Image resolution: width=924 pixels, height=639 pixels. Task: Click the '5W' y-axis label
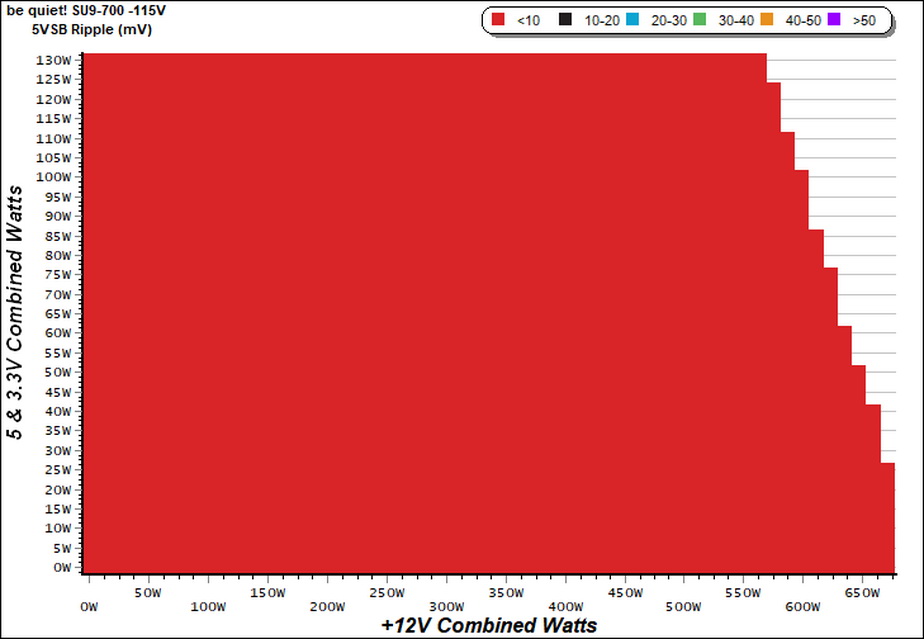tap(62, 548)
